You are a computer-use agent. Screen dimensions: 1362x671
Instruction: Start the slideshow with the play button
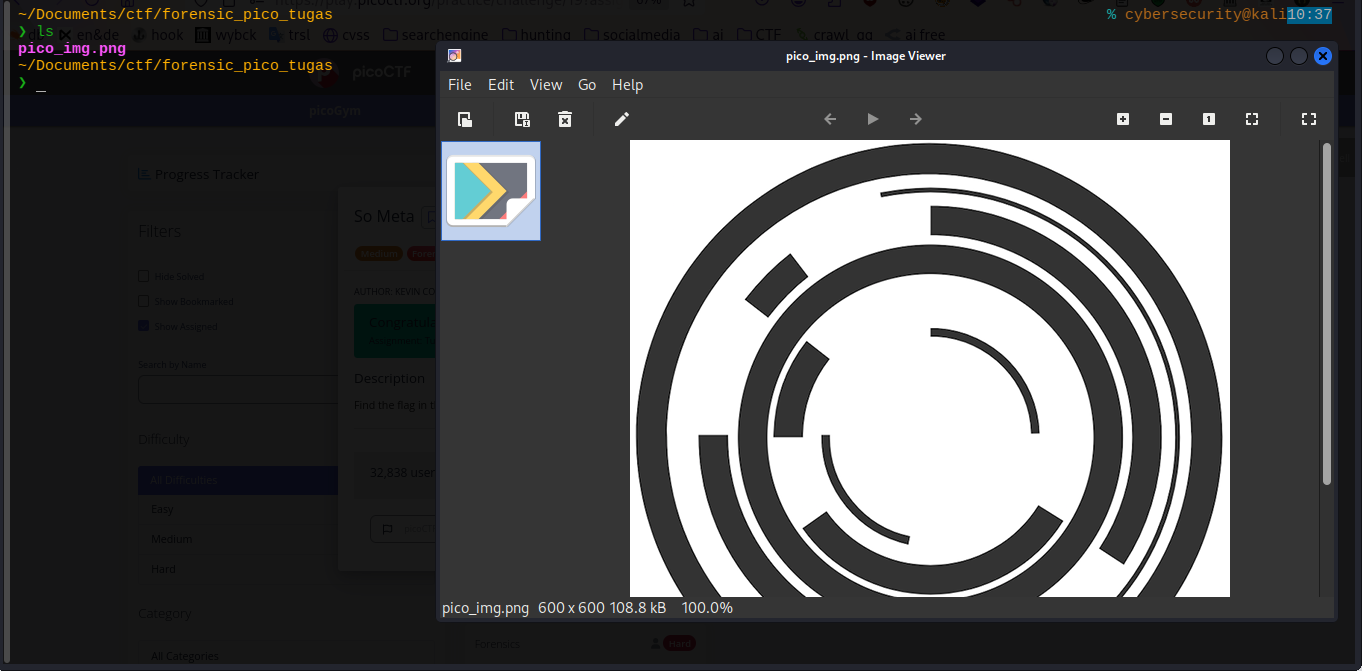(x=873, y=119)
